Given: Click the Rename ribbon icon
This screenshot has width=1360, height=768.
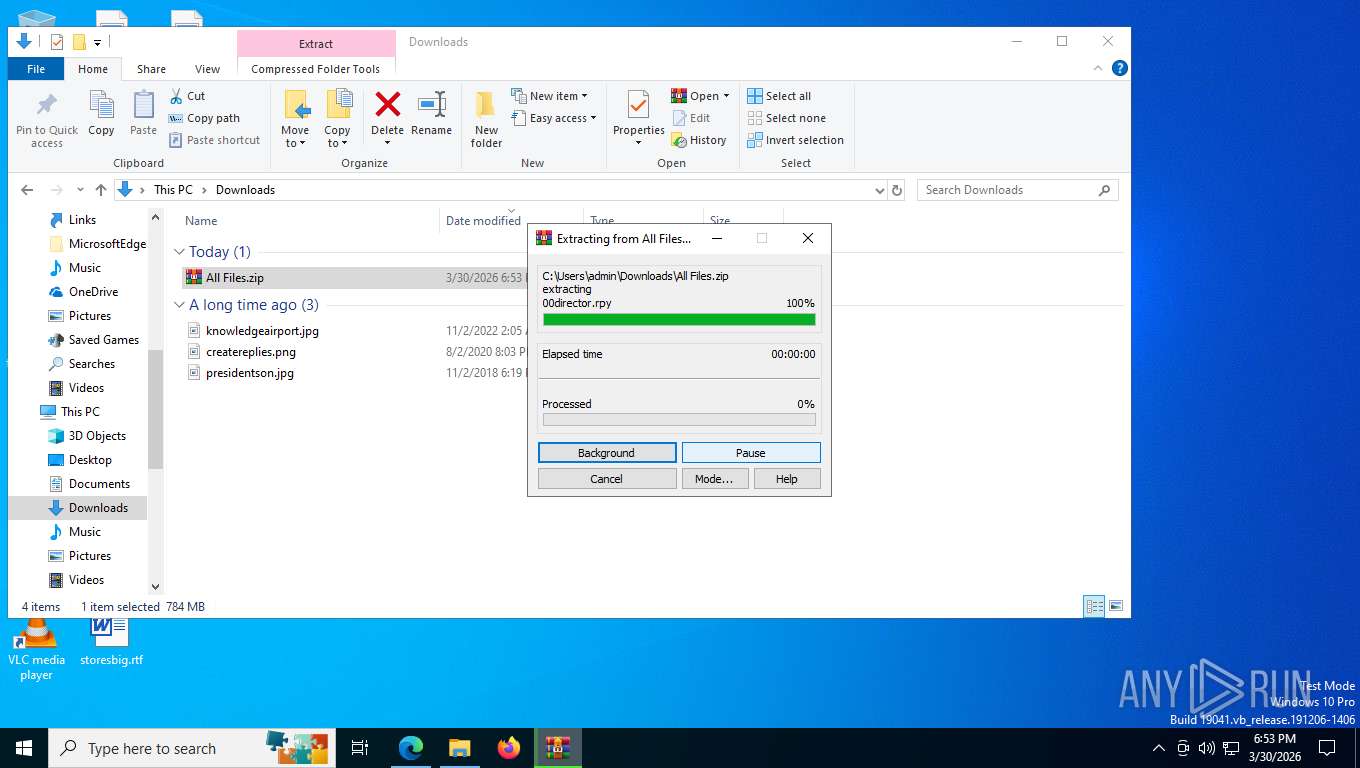Looking at the screenshot, I should (x=431, y=104).
